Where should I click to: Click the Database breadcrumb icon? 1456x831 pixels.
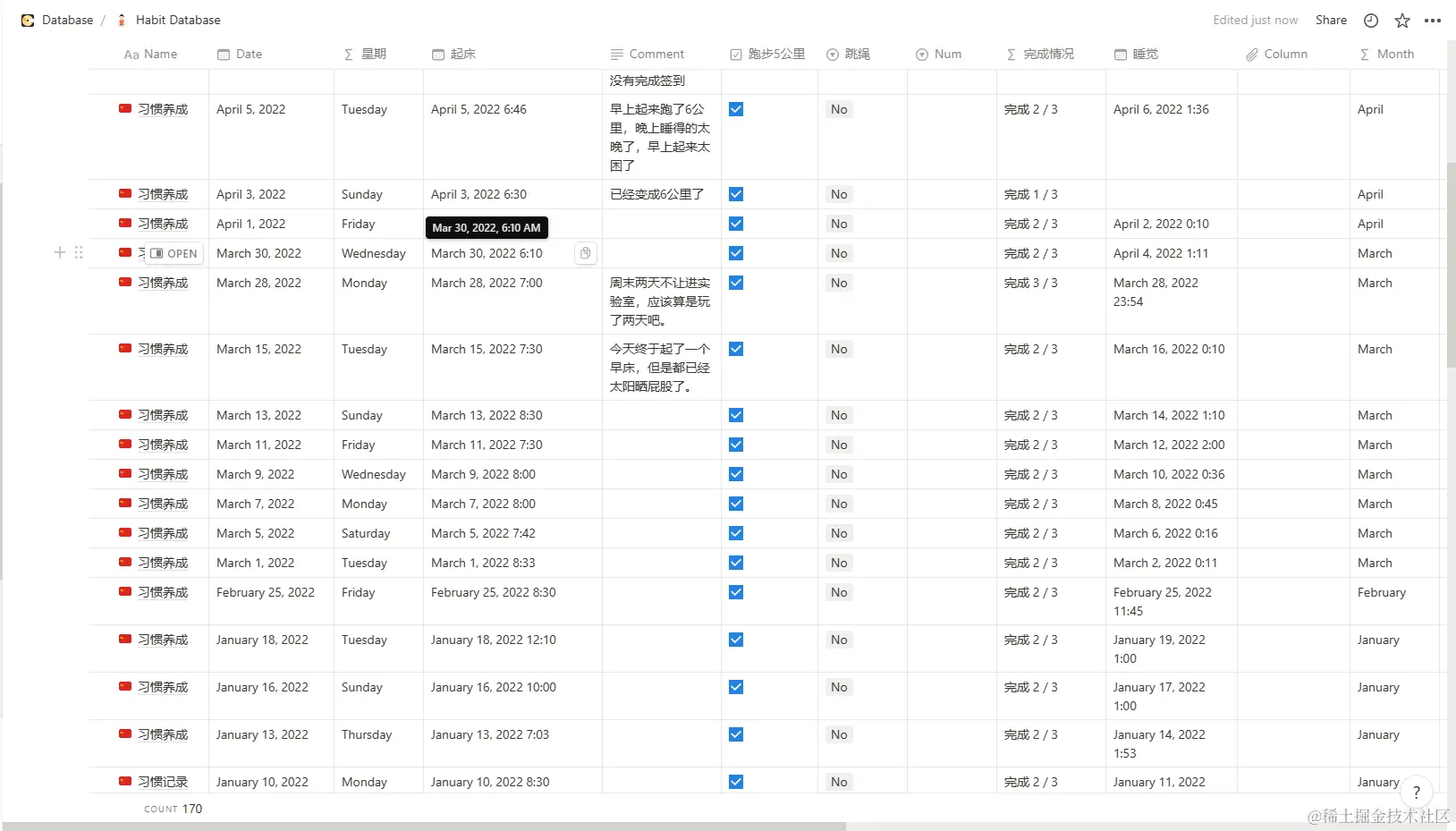[28, 20]
